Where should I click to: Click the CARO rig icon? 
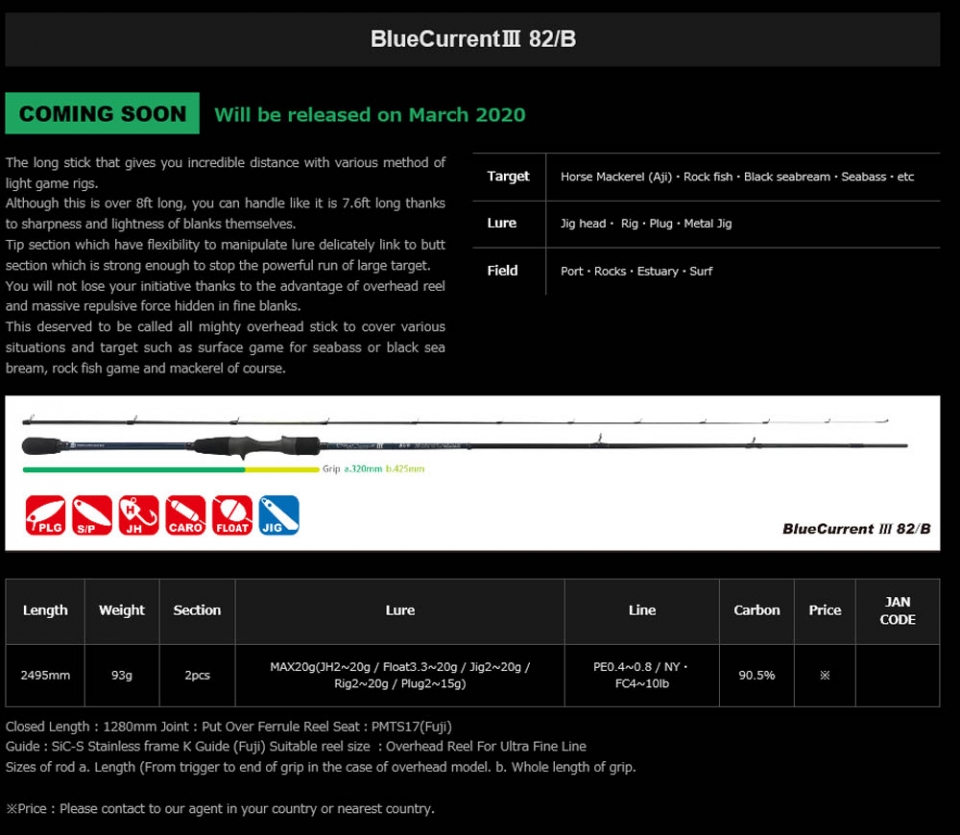(186, 515)
